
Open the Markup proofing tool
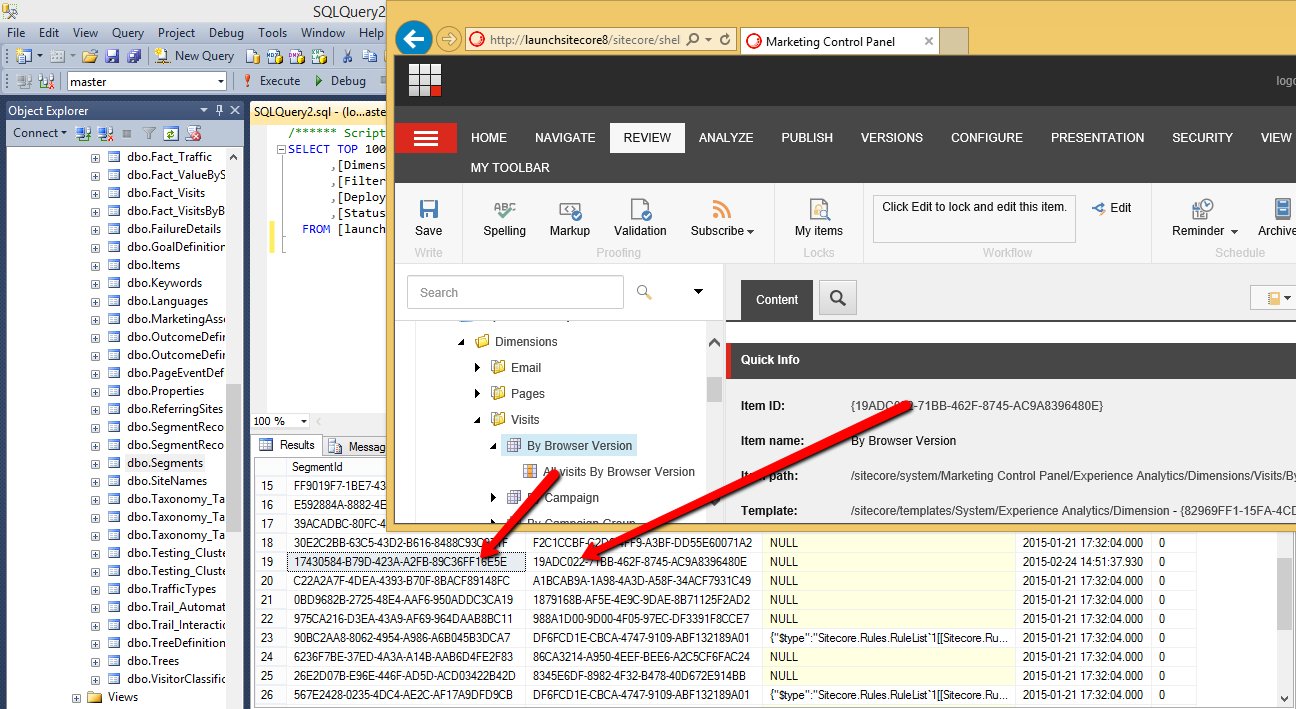click(x=569, y=218)
